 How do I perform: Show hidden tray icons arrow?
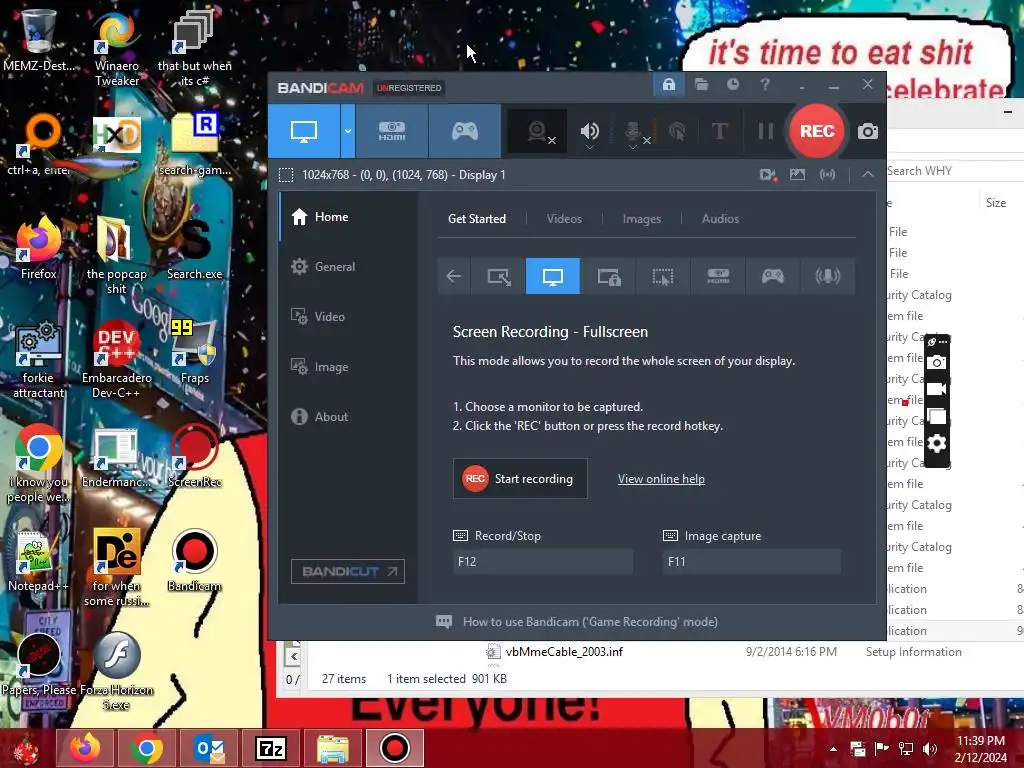833,749
